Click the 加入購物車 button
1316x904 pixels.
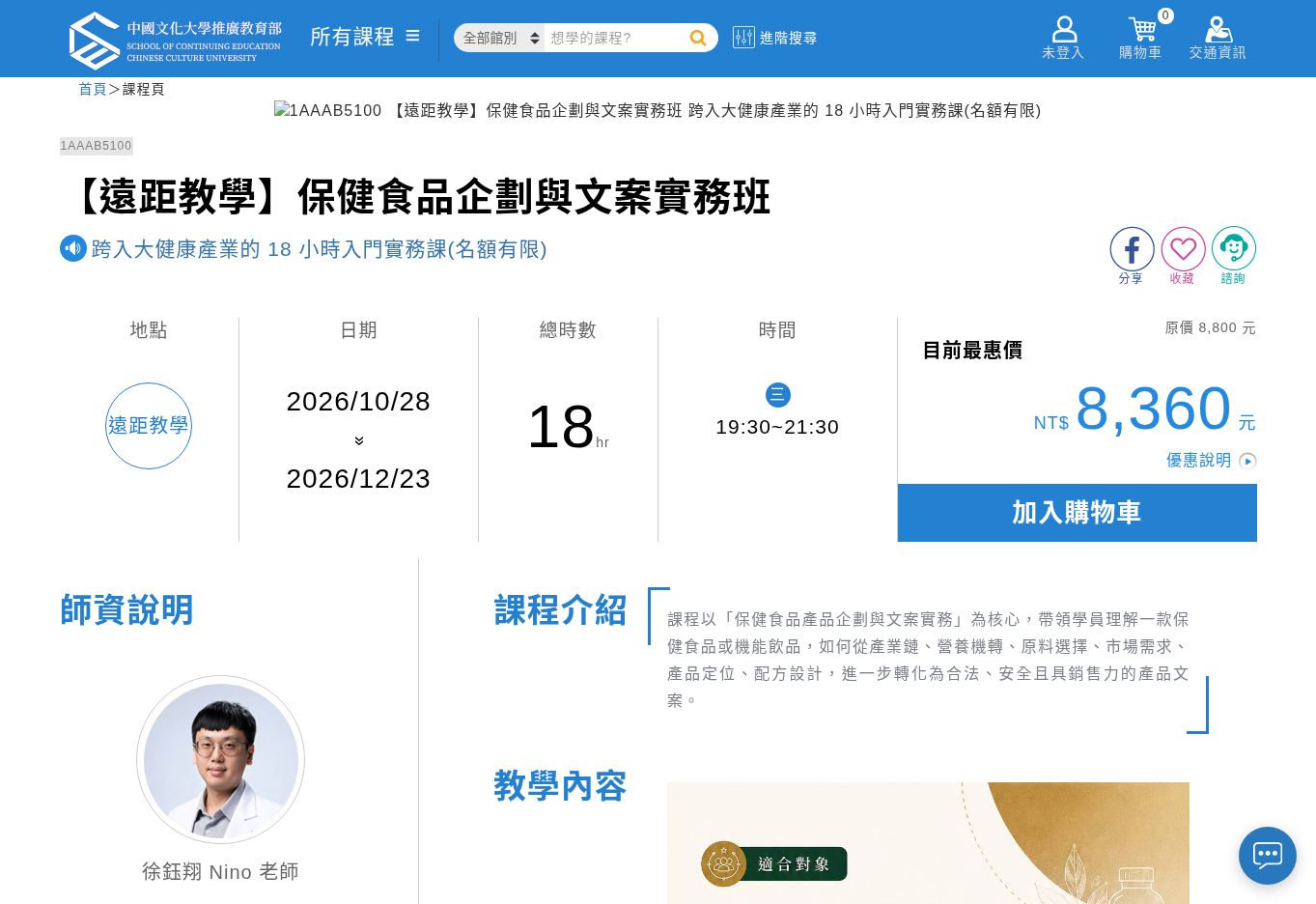(x=1078, y=513)
